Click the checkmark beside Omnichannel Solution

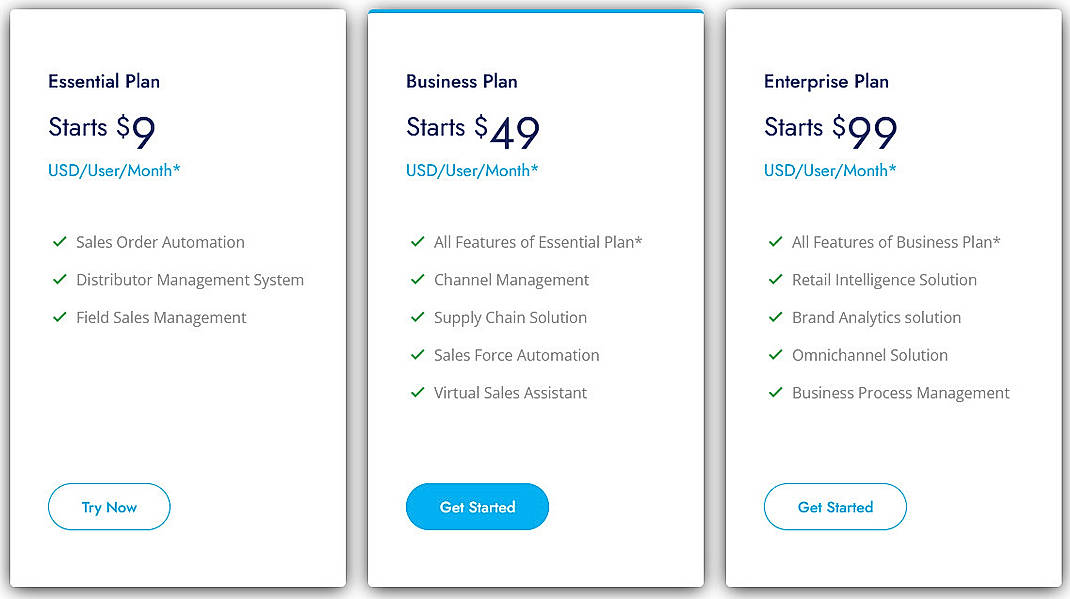pyautogui.click(x=776, y=355)
